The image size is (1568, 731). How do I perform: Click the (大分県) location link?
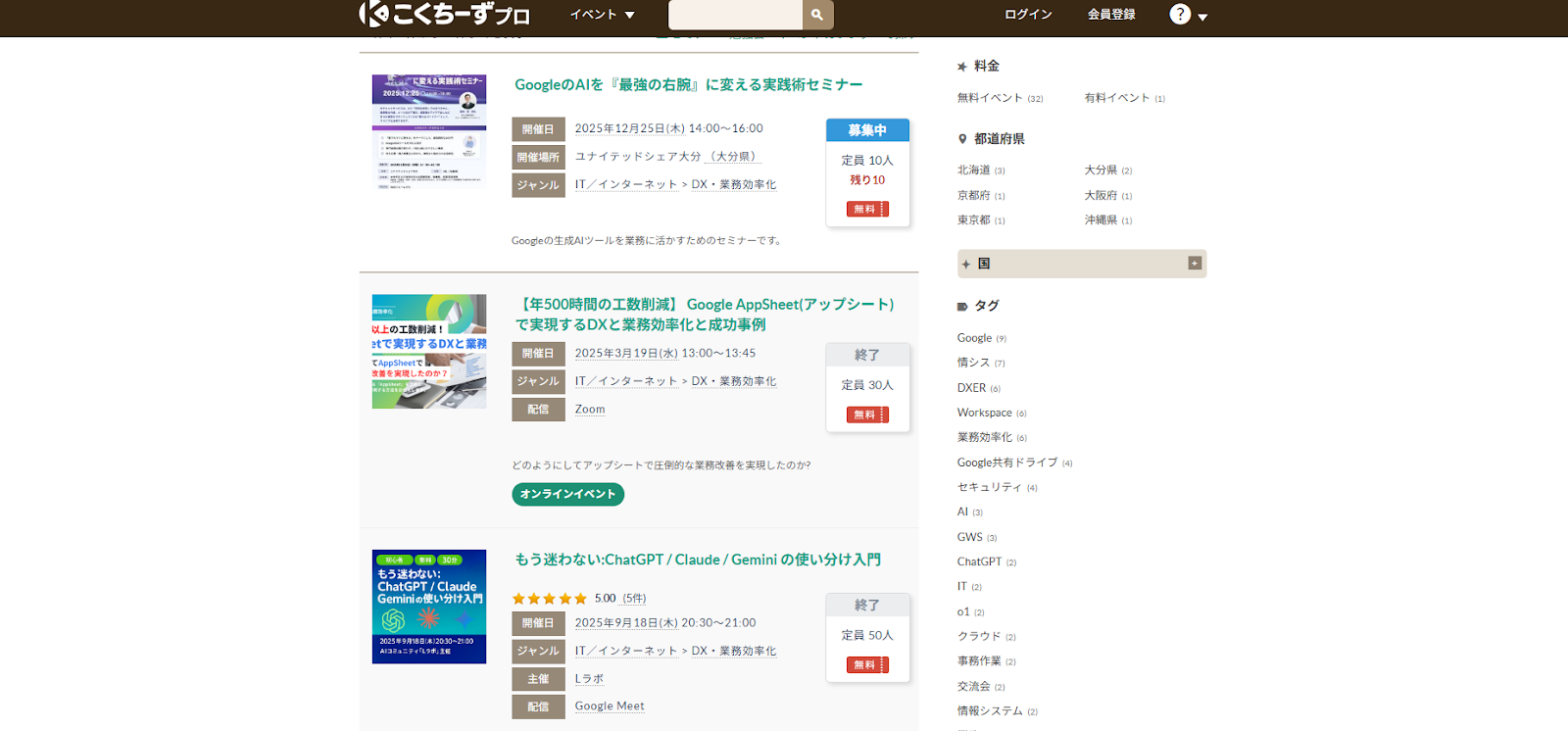point(734,157)
